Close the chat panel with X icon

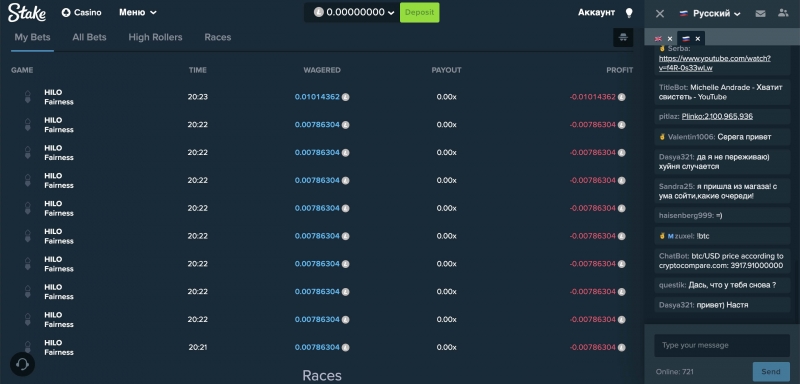coord(660,14)
